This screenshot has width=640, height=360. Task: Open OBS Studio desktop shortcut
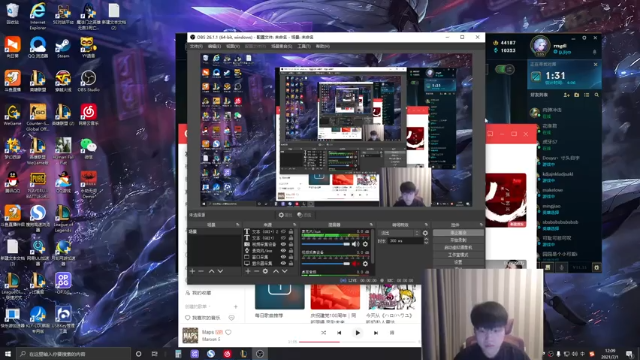point(88,81)
